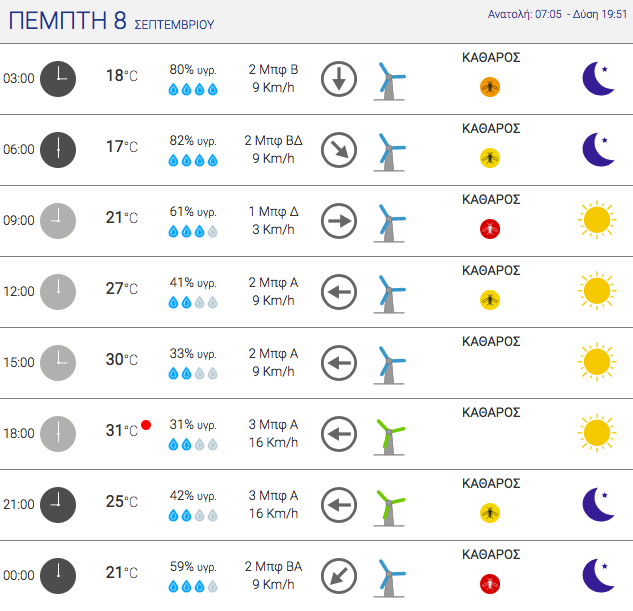Click the red mosquito icon at 09:00
Screen dimensions: 633x611
[490, 229]
